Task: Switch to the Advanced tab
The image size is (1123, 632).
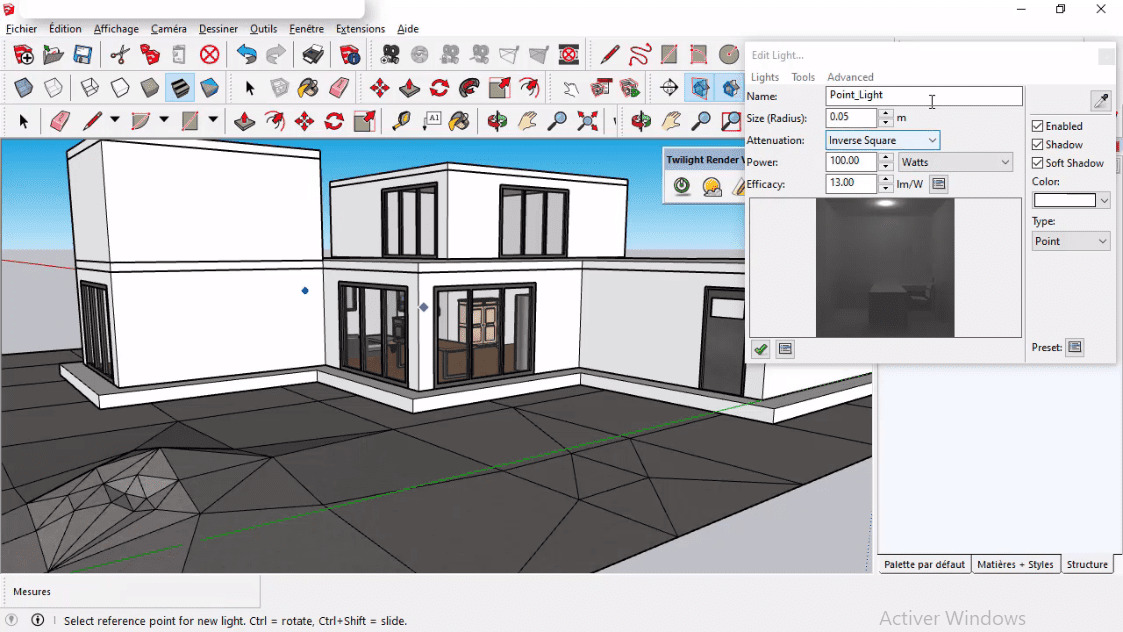Action: (x=850, y=77)
